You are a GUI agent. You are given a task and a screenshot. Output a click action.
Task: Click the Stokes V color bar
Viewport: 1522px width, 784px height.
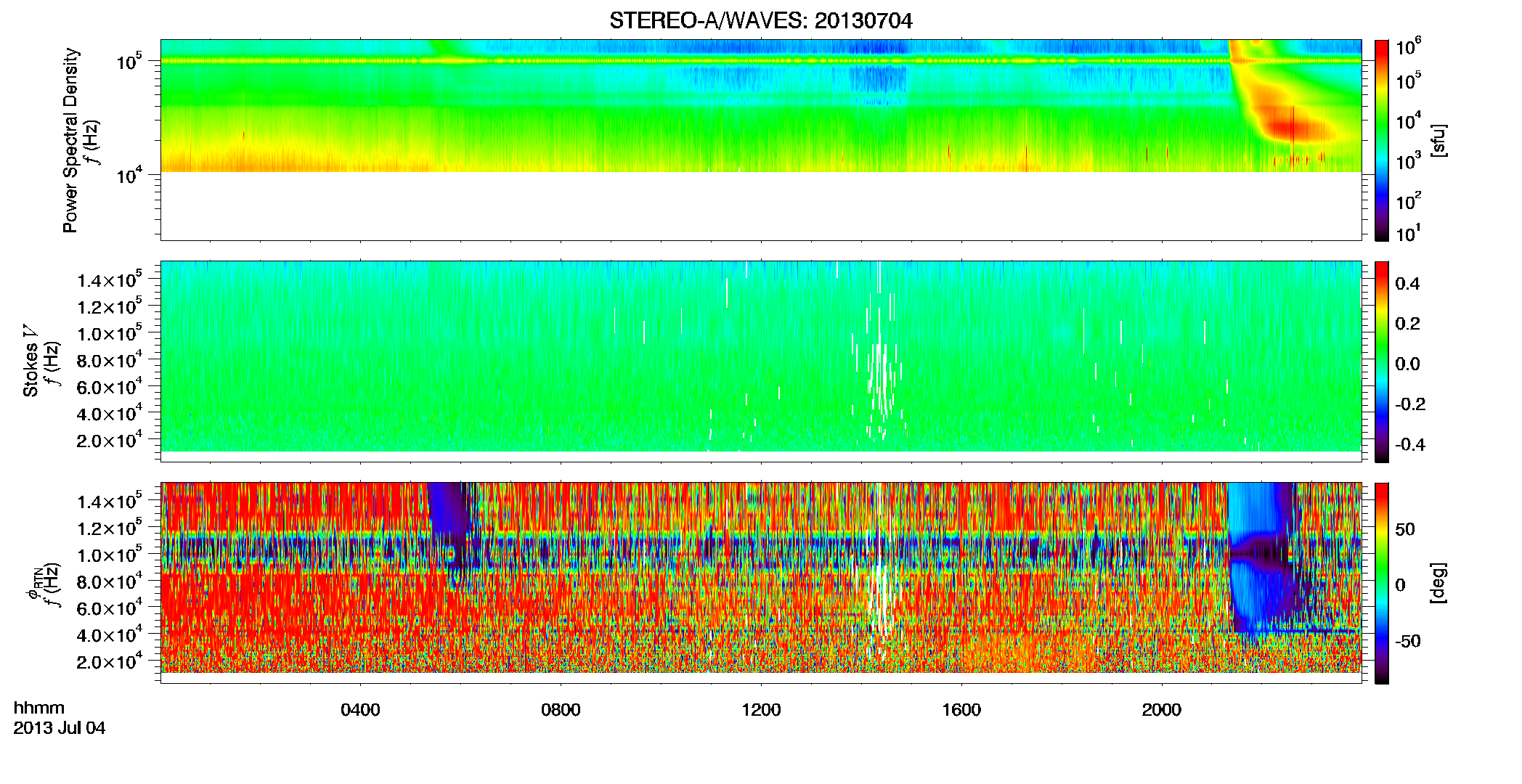[1382, 362]
